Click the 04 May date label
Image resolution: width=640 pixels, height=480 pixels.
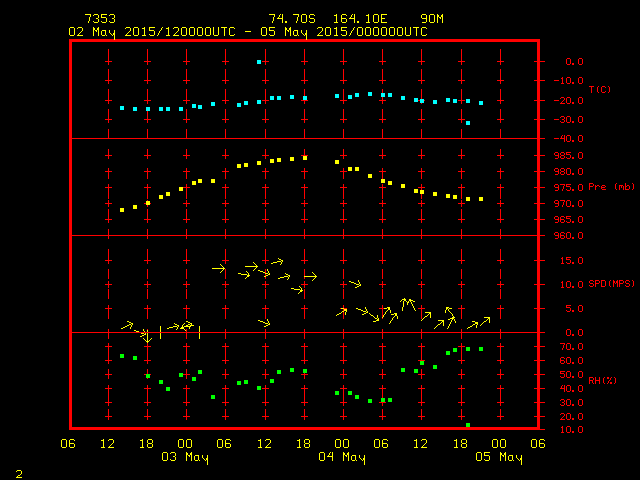[x=341, y=458]
